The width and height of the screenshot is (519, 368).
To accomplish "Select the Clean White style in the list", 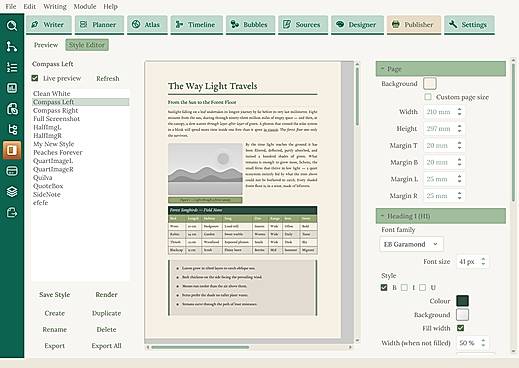I will coord(80,94).
